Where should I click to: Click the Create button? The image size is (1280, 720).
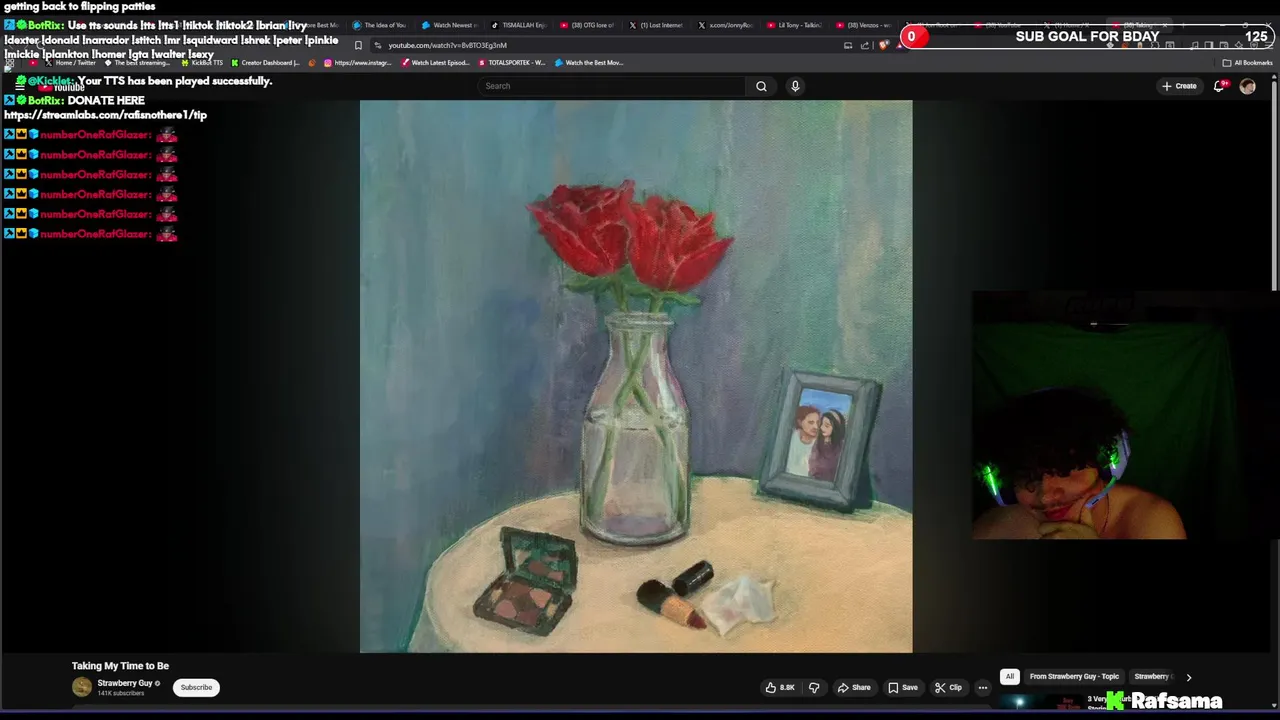click(x=1179, y=86)
